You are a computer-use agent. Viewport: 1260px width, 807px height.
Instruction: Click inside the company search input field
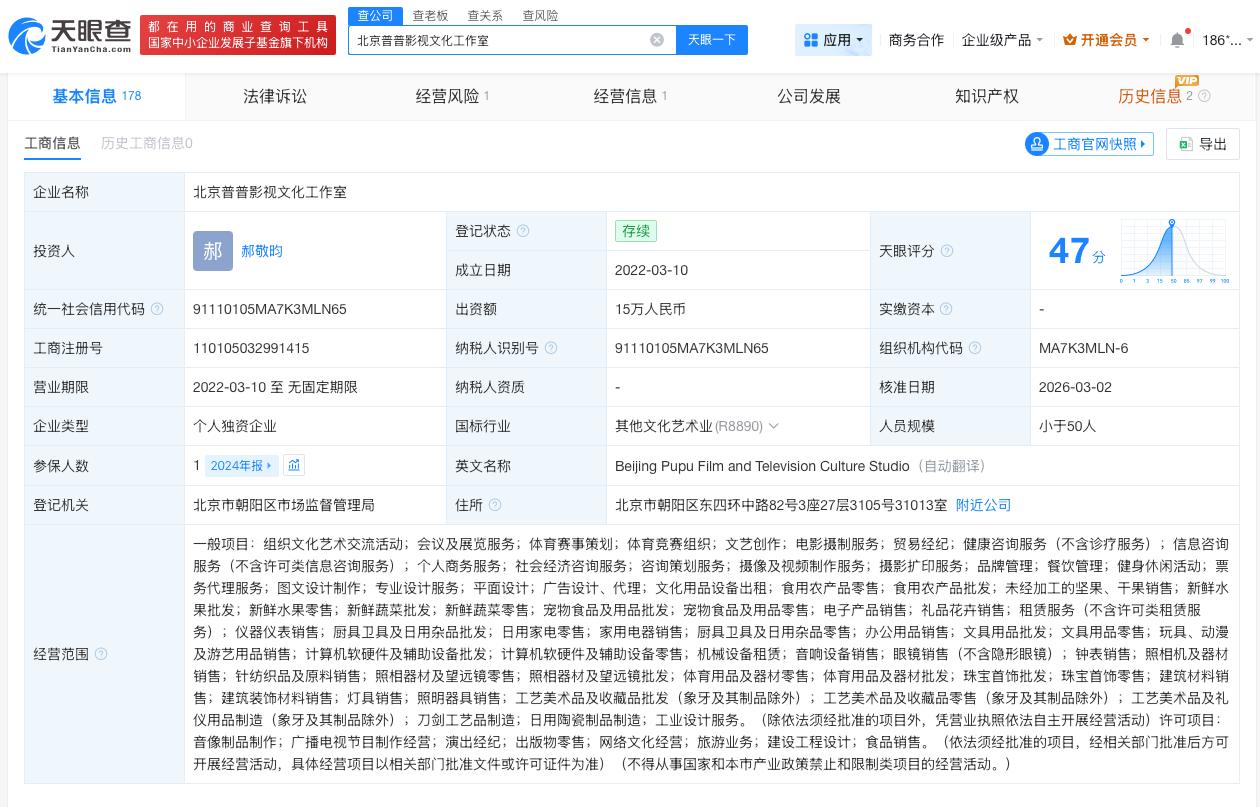click(x=500, y=40)
